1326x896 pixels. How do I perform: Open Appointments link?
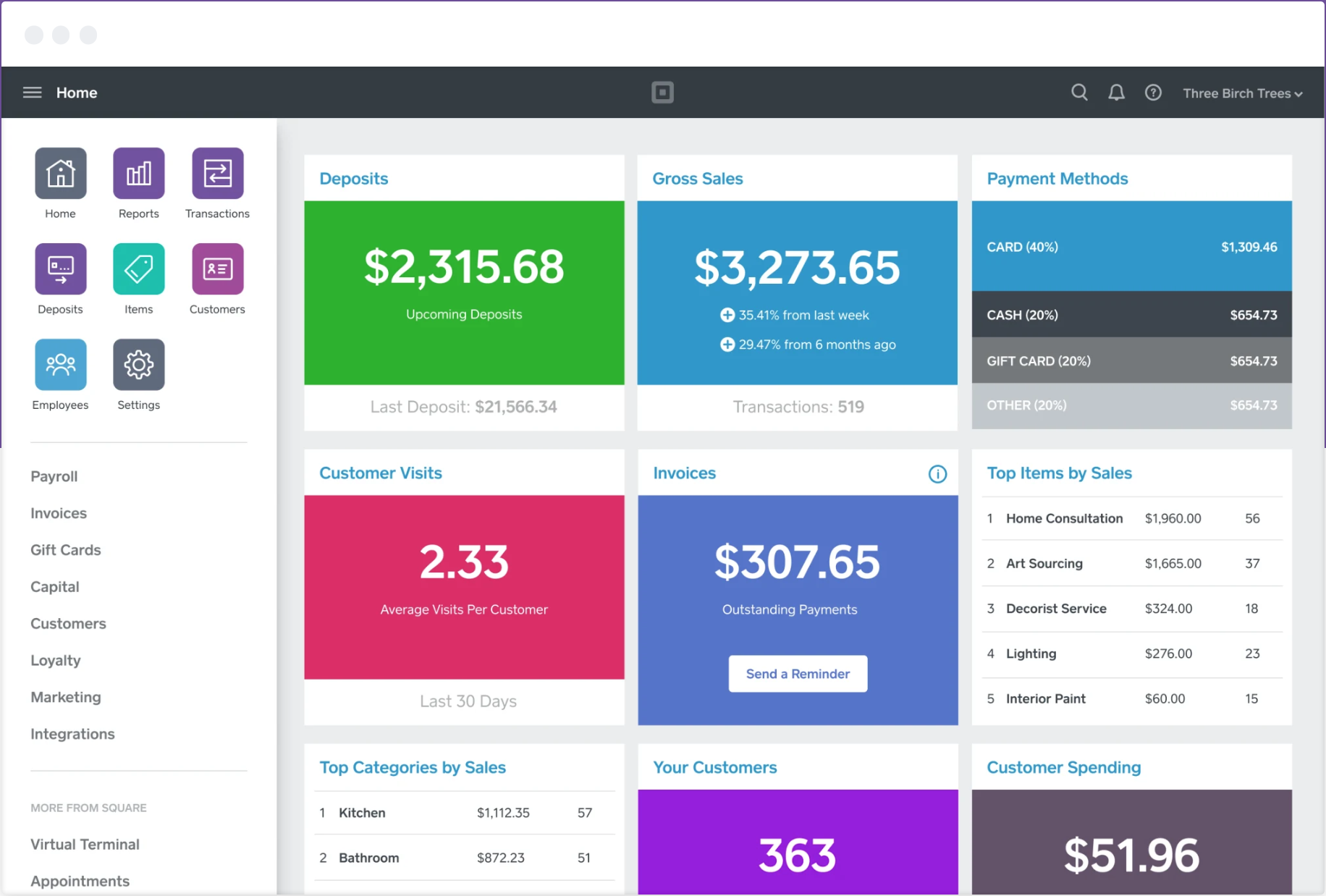pos(80,881)
